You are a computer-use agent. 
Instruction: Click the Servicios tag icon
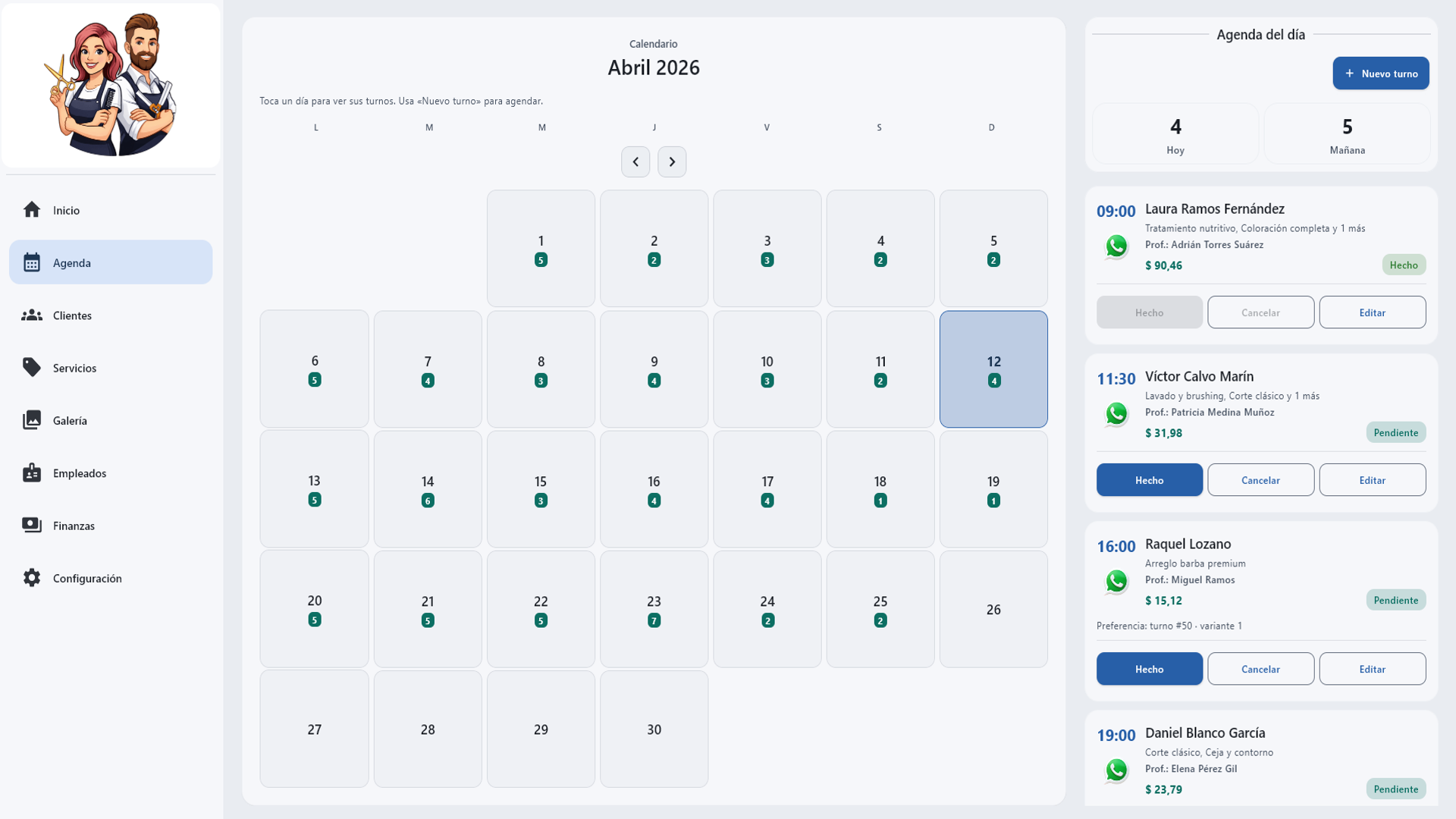pos(32,368)
